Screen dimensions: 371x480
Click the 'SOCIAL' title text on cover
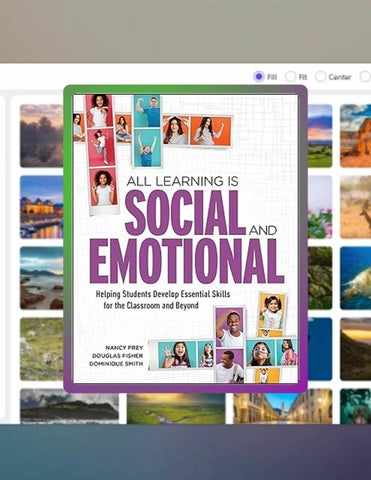click(185, 213)
